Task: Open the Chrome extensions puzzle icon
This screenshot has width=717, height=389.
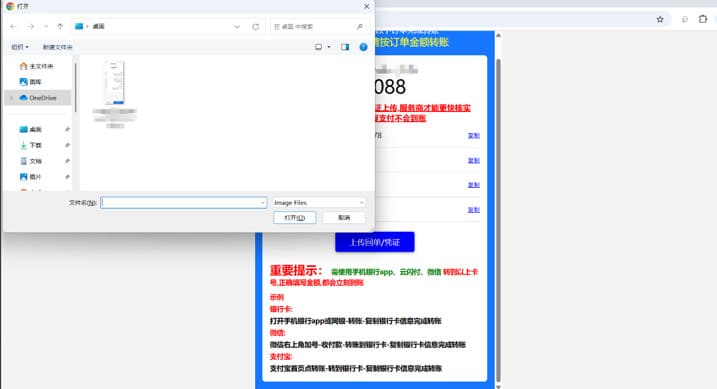Action: click(703, 19)
